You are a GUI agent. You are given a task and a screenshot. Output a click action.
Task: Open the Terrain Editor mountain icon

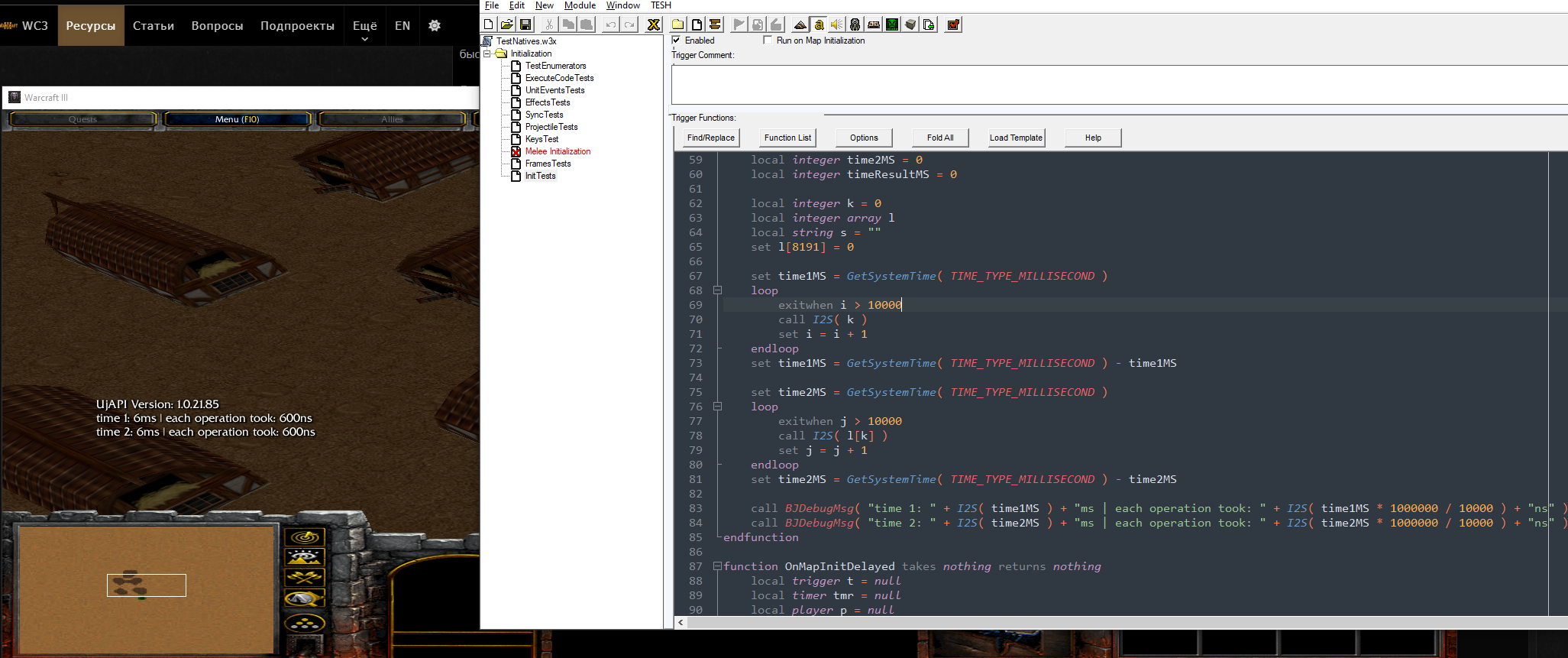coord(800,24)
